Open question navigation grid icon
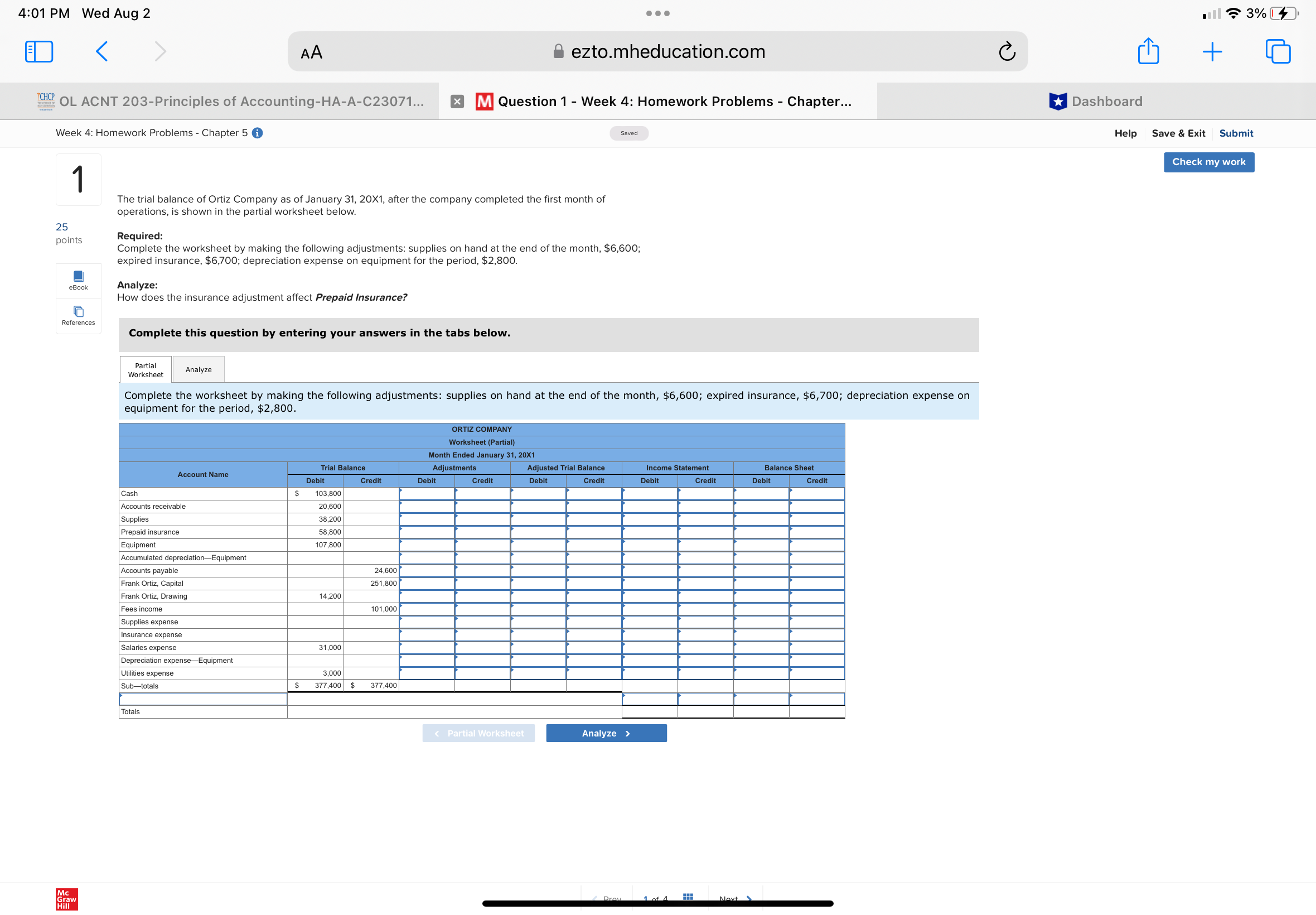The width and height of the screenshot is (1316, 915). click(688, 897)
